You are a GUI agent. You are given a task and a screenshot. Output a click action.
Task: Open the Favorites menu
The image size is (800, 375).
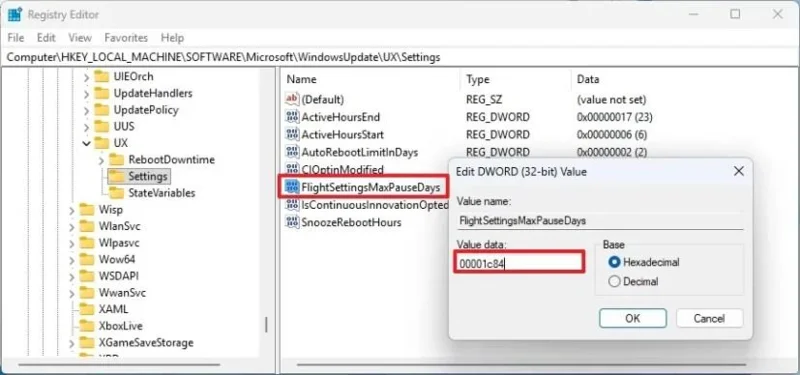(x=126, y=38)
